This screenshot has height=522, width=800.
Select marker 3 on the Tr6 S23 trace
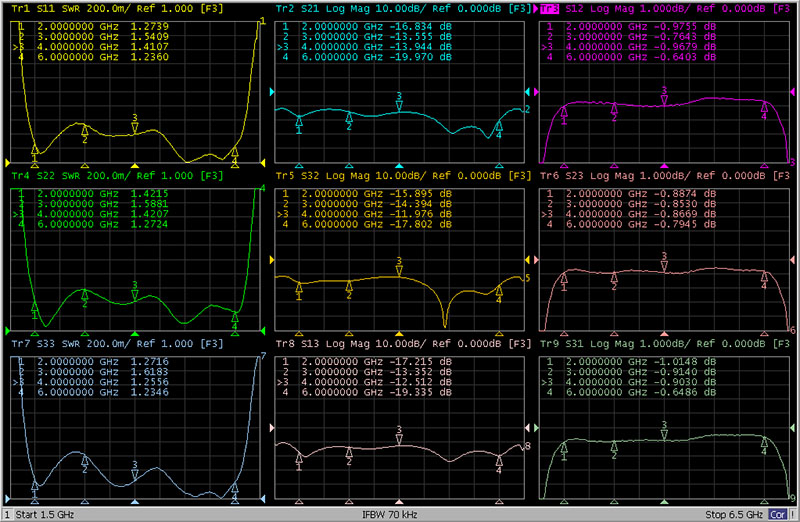click(664, 264)
